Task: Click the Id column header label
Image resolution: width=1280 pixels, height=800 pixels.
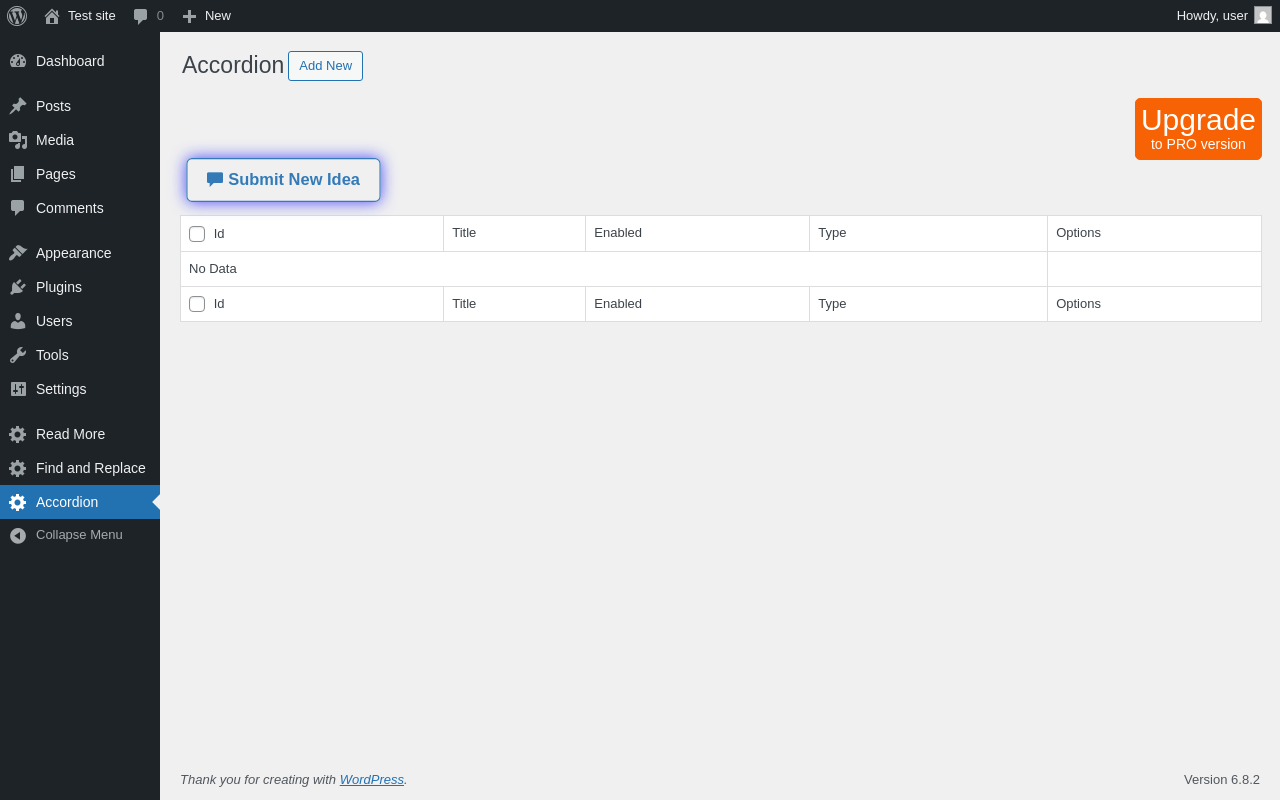Action: click(219, 234)
